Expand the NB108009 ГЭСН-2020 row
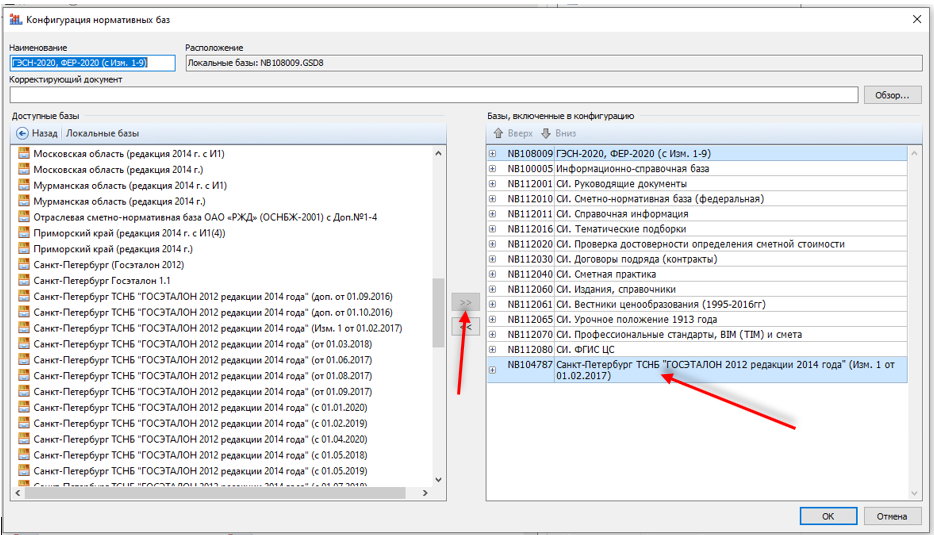 493,154
